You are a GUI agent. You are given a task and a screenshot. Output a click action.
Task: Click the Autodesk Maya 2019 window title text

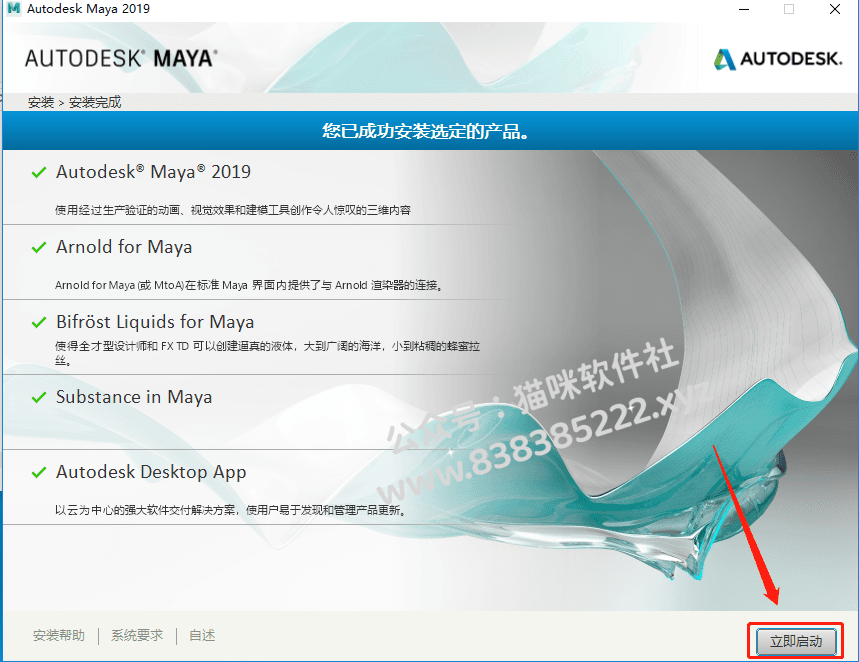[88, 9]
